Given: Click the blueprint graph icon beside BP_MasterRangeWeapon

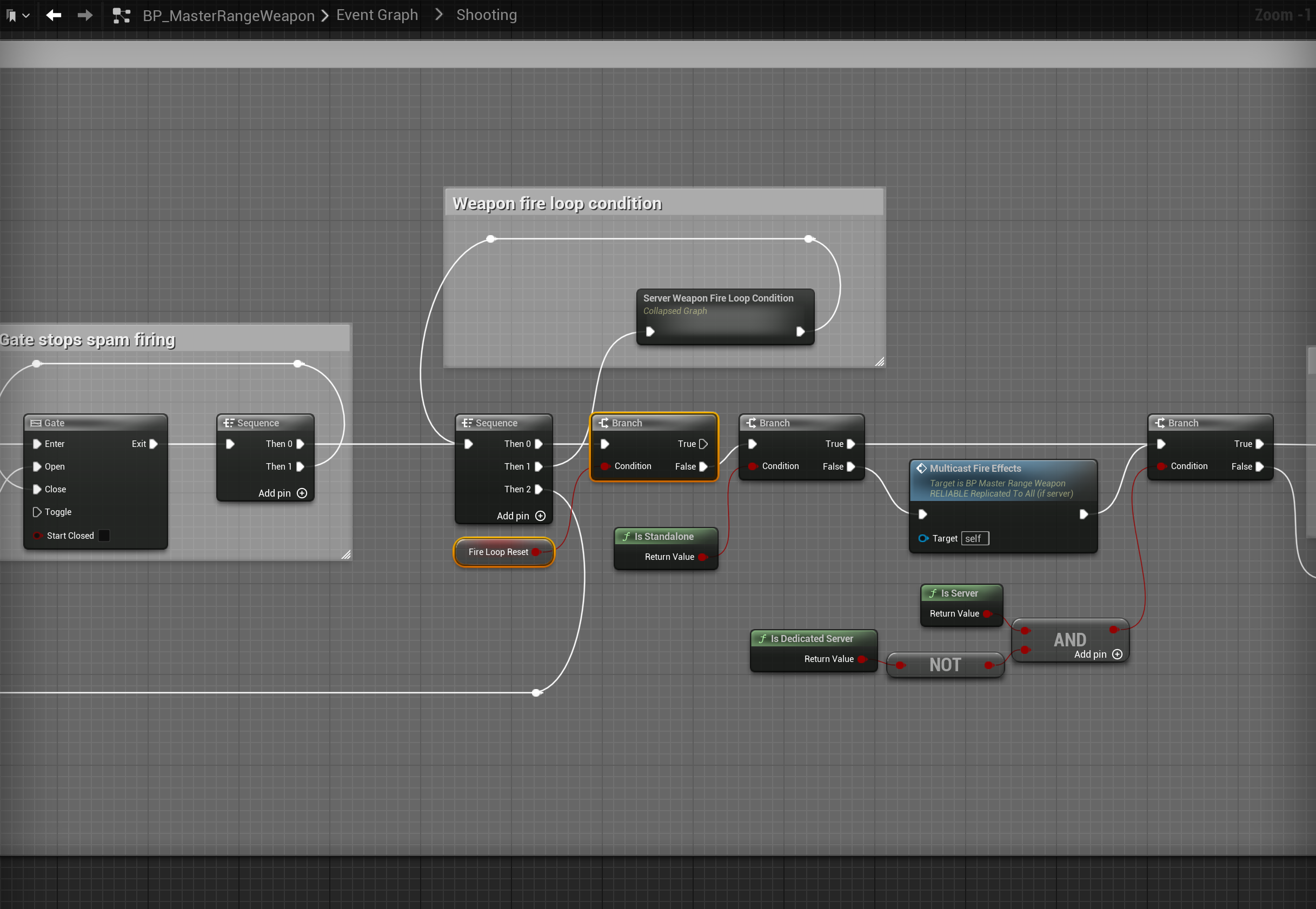Looking at the screenshot, I should pyautogui.click(x=121, y=15).
